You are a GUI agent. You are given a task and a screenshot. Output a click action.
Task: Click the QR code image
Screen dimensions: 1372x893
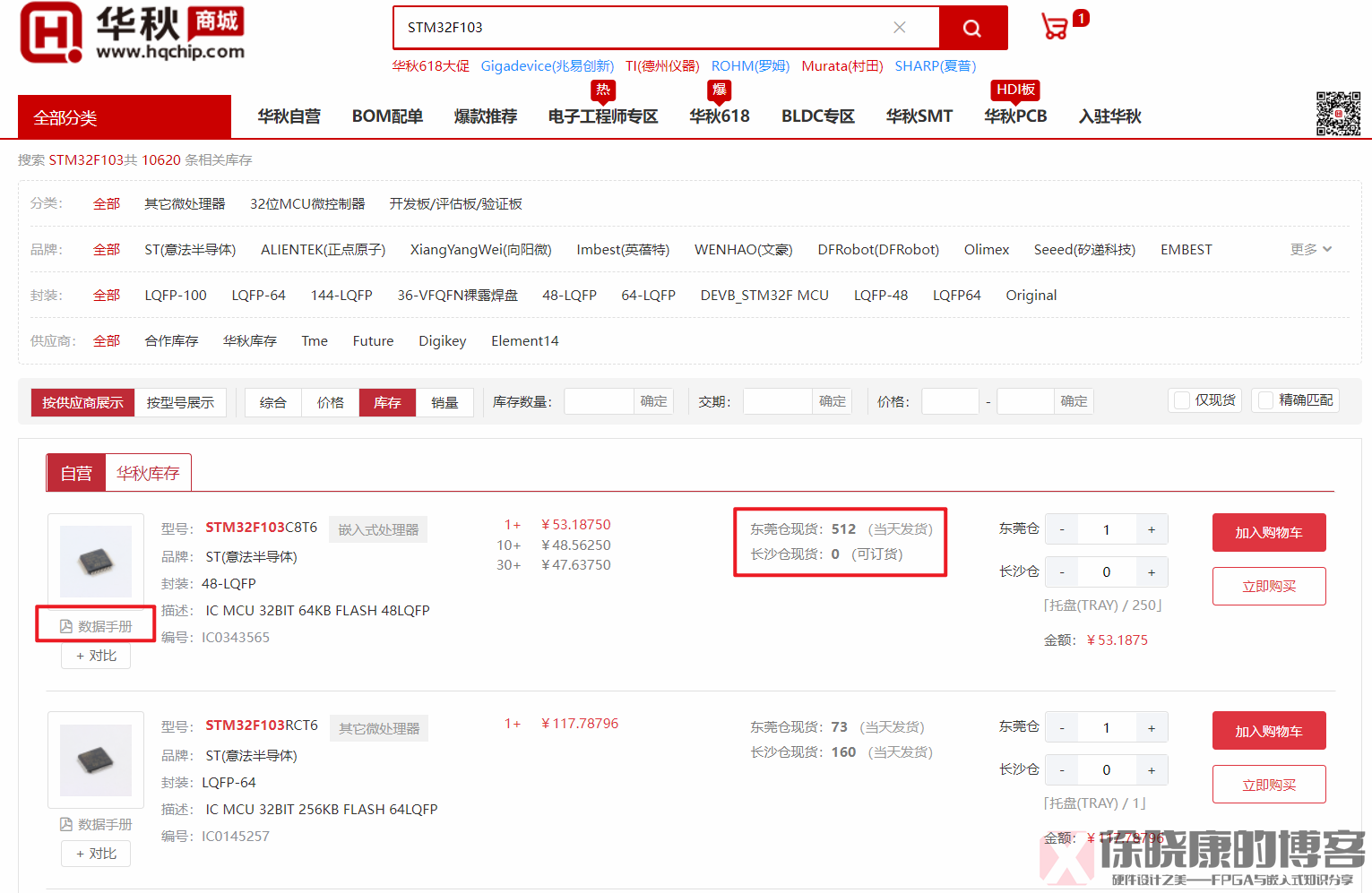(1338, 114)
